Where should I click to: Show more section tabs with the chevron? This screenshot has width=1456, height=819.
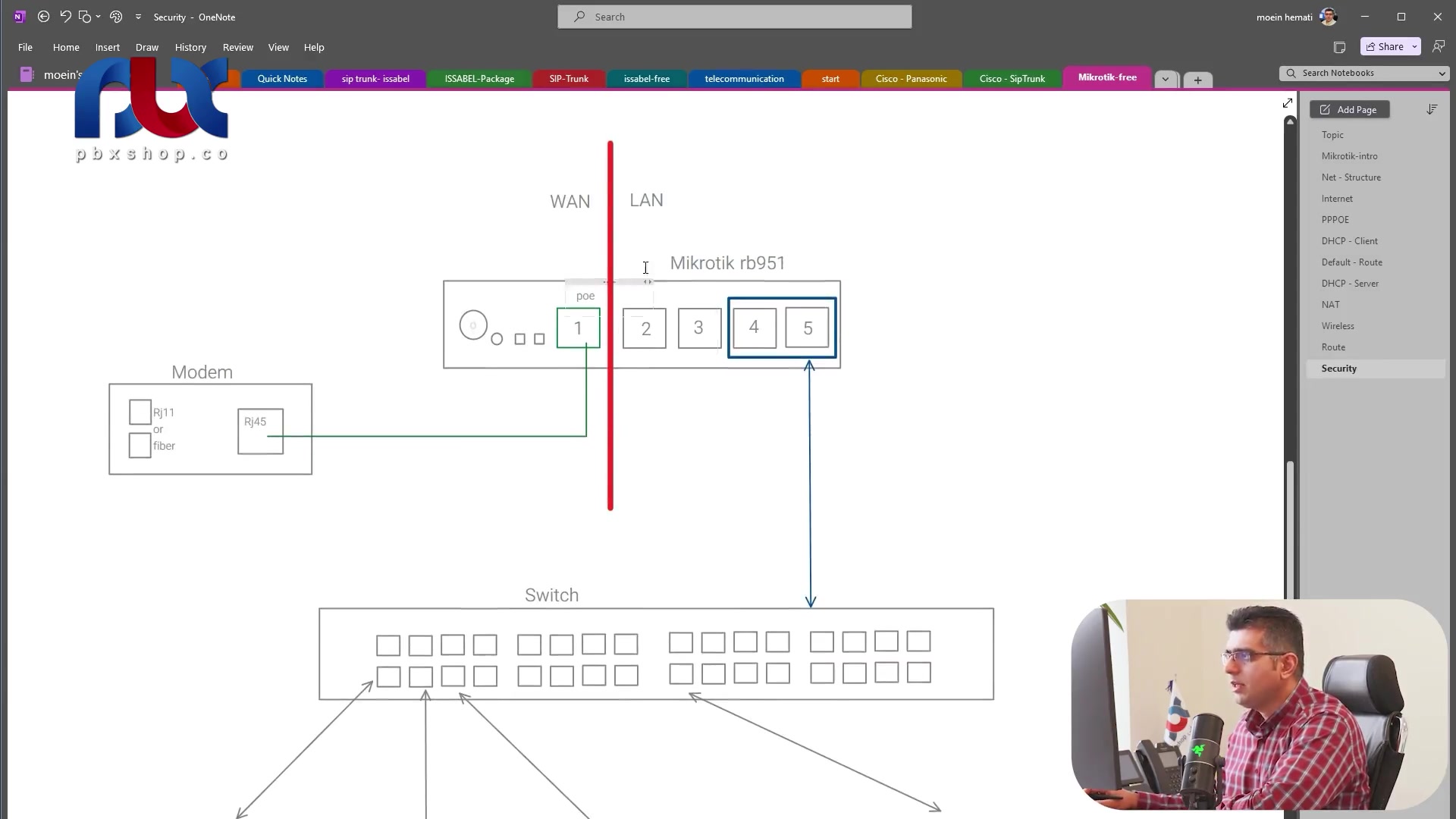tap(1166, 80)
